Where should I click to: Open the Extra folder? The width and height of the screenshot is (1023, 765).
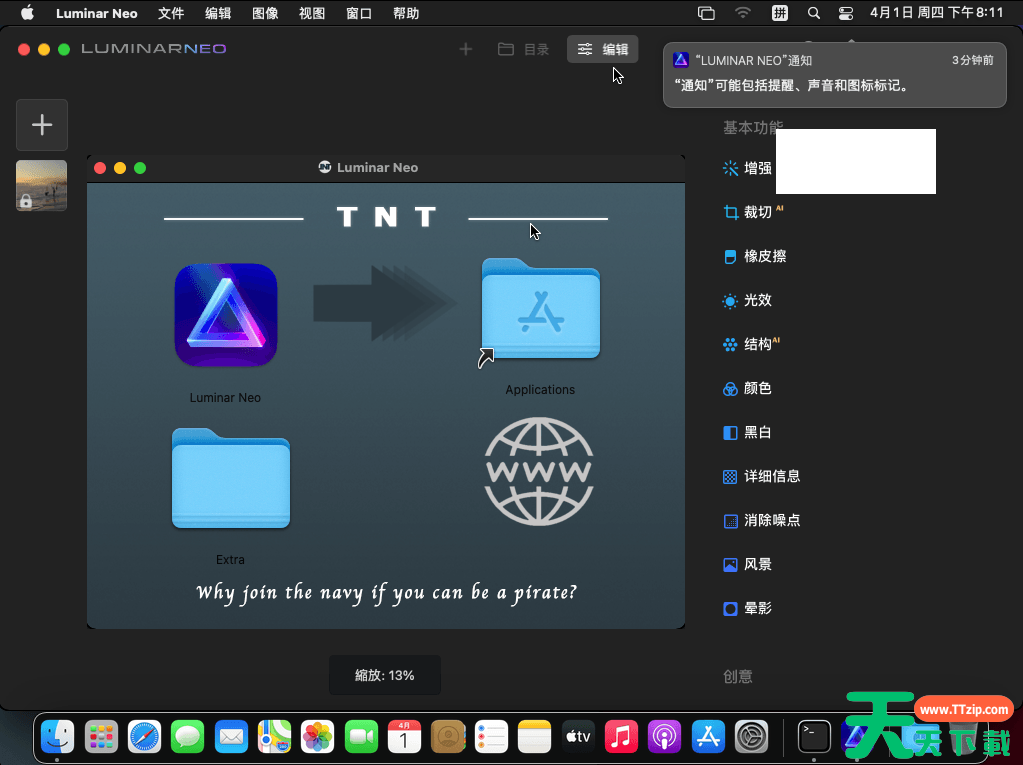pos(231,479)
